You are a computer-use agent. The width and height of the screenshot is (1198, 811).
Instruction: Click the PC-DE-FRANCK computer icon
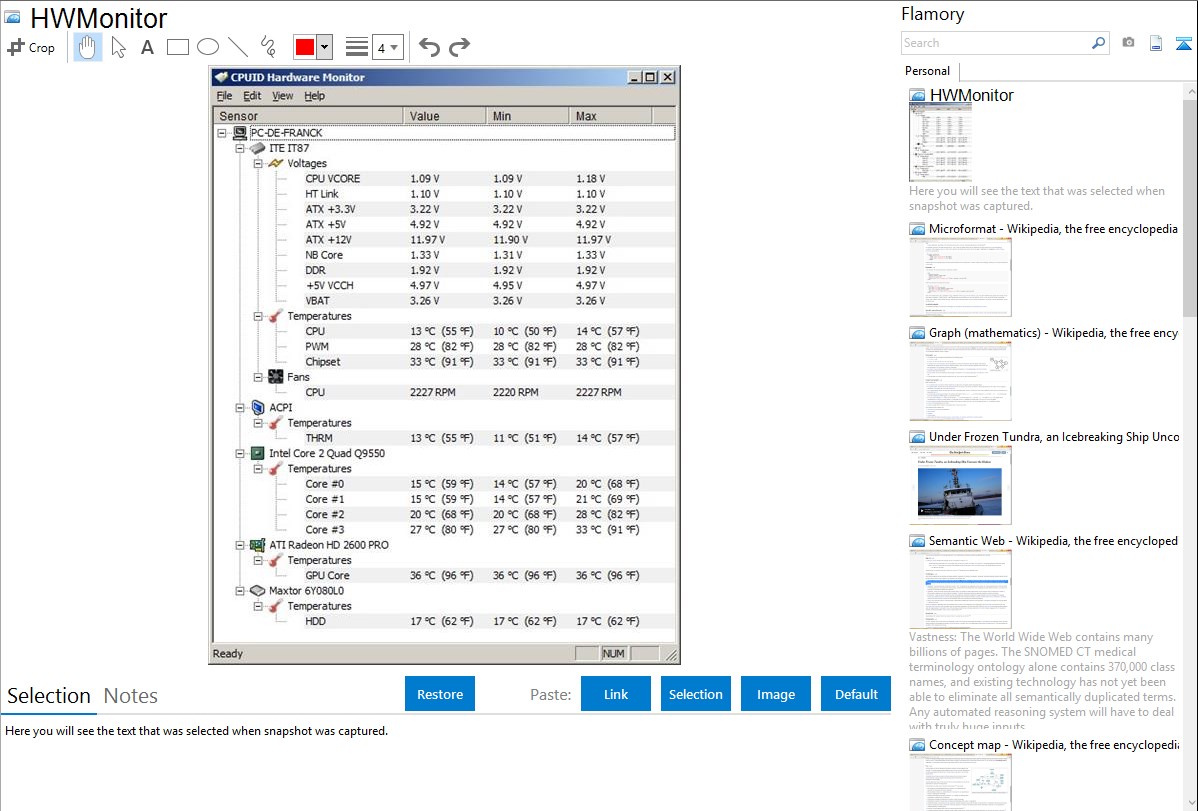coord(240,133)
